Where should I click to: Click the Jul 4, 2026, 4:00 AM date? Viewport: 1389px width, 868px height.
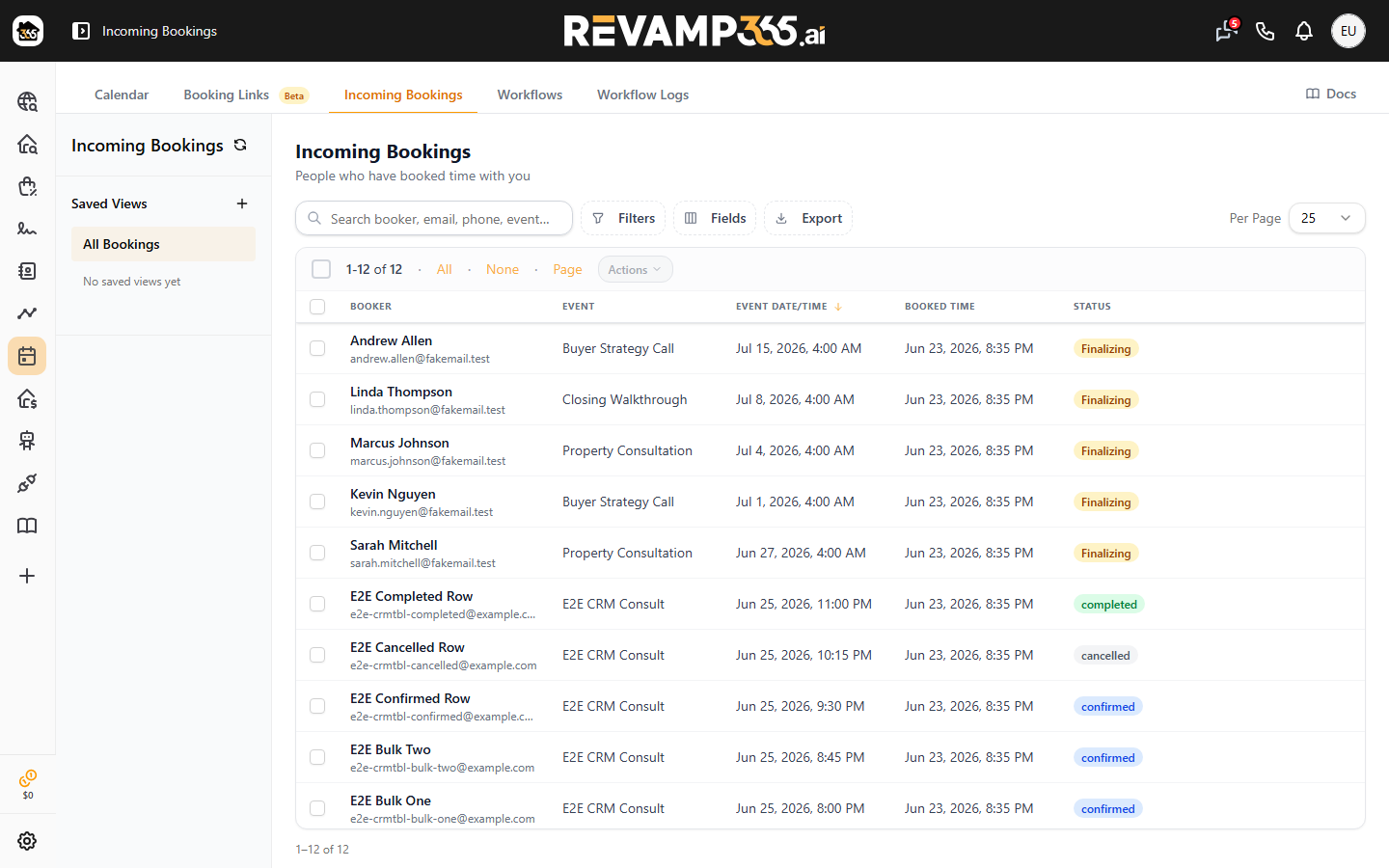point(795,450)
